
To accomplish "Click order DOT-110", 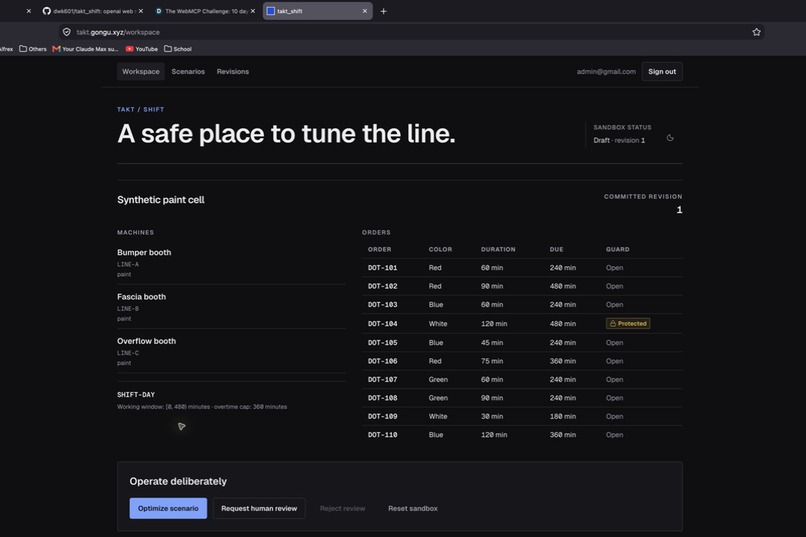I will (382, 435).
